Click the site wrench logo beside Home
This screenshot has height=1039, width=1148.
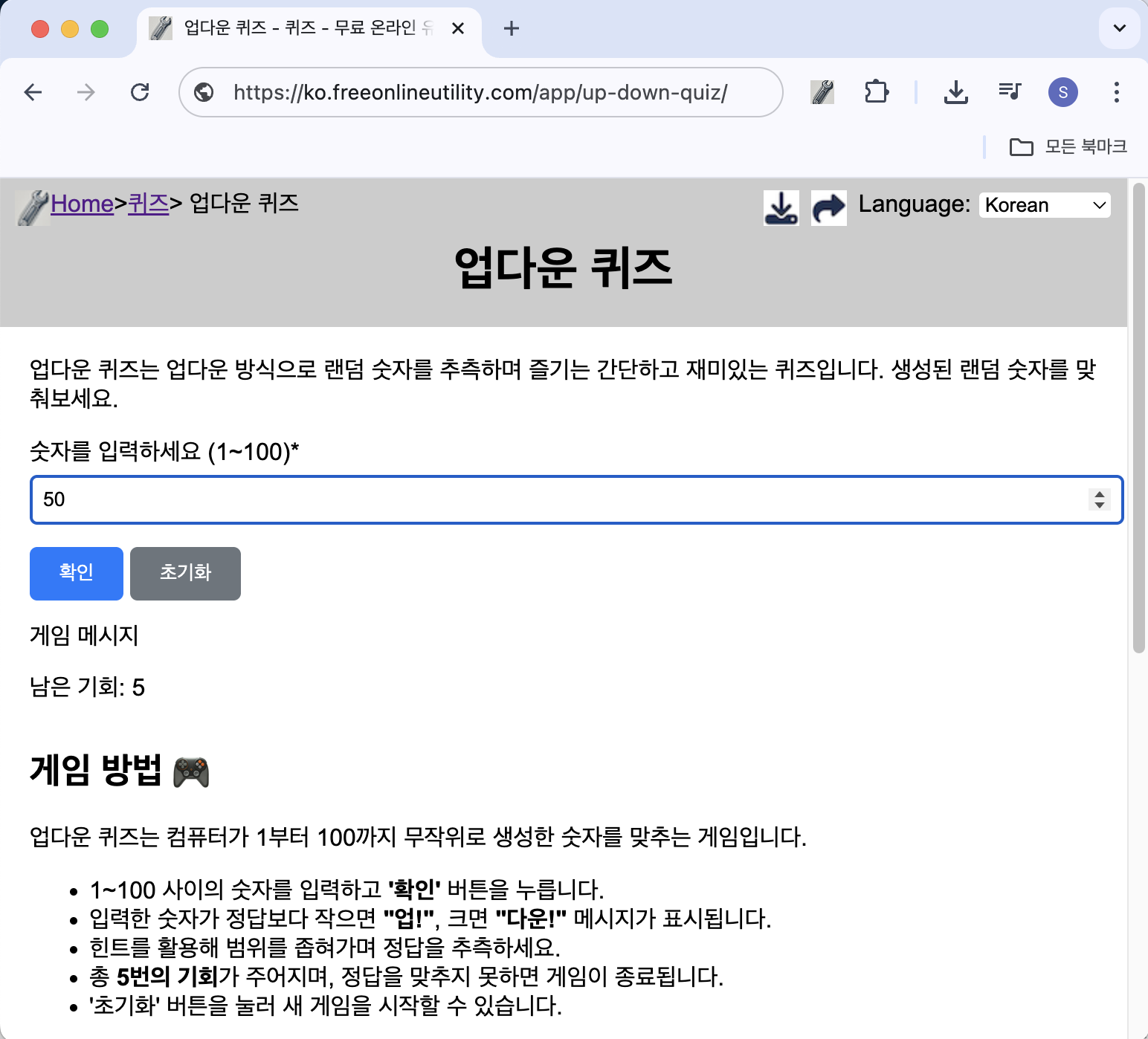pyautogui.click(x=33, y=207)
